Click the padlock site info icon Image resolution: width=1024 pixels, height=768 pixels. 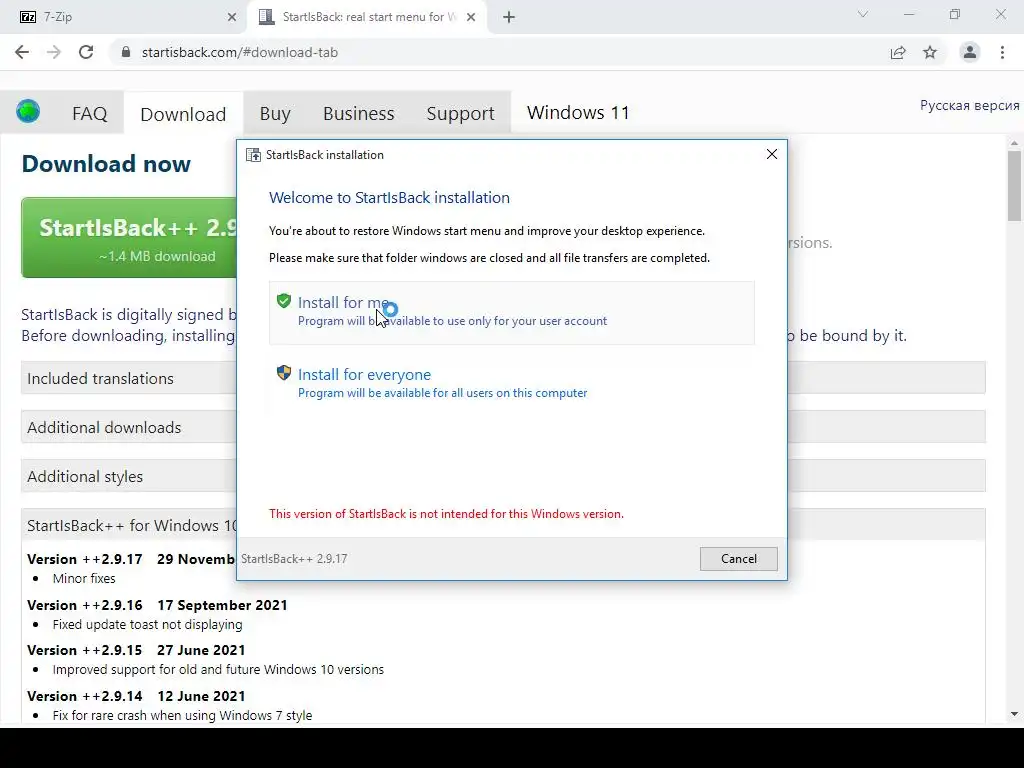(126, 52)
